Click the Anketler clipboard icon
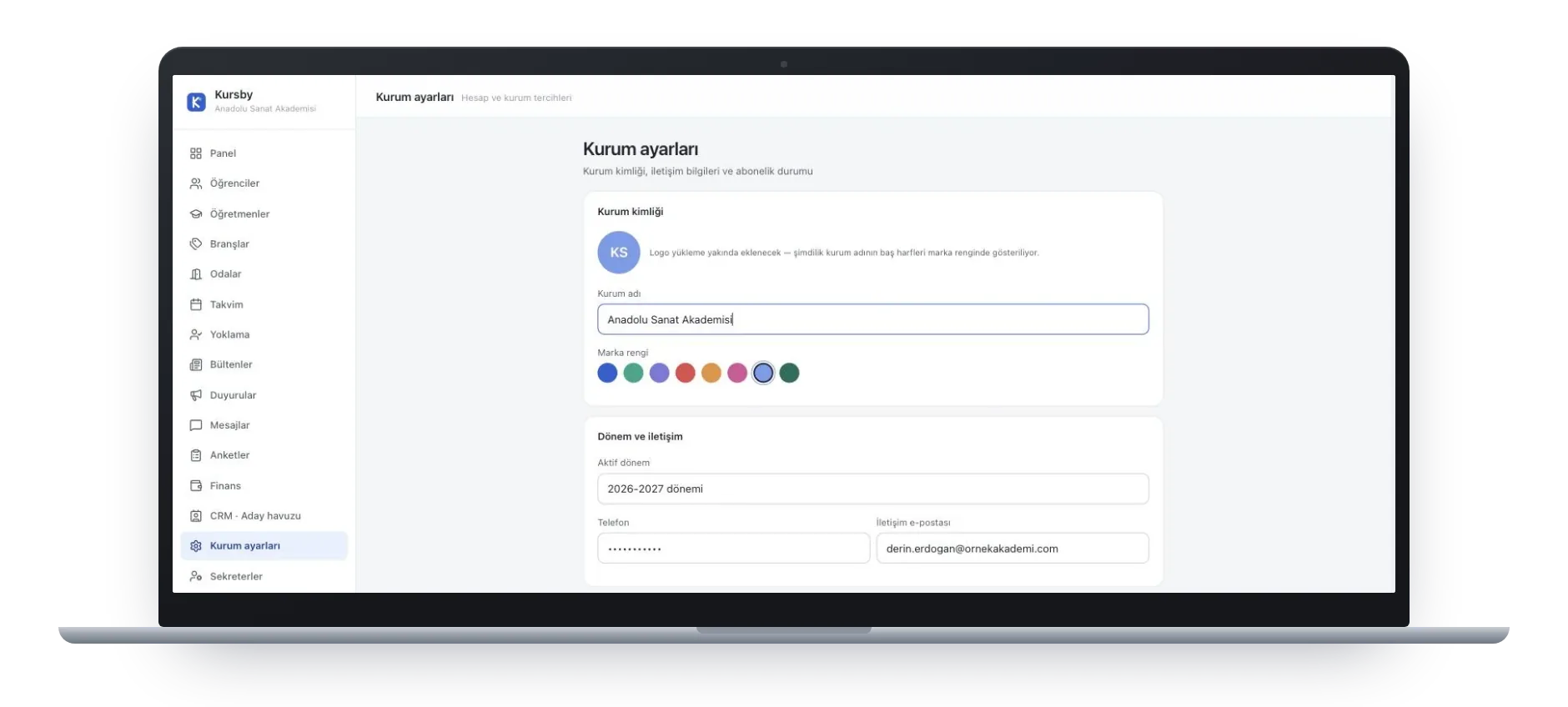Viewport: 1568px width, 707px height. (196, 455)
